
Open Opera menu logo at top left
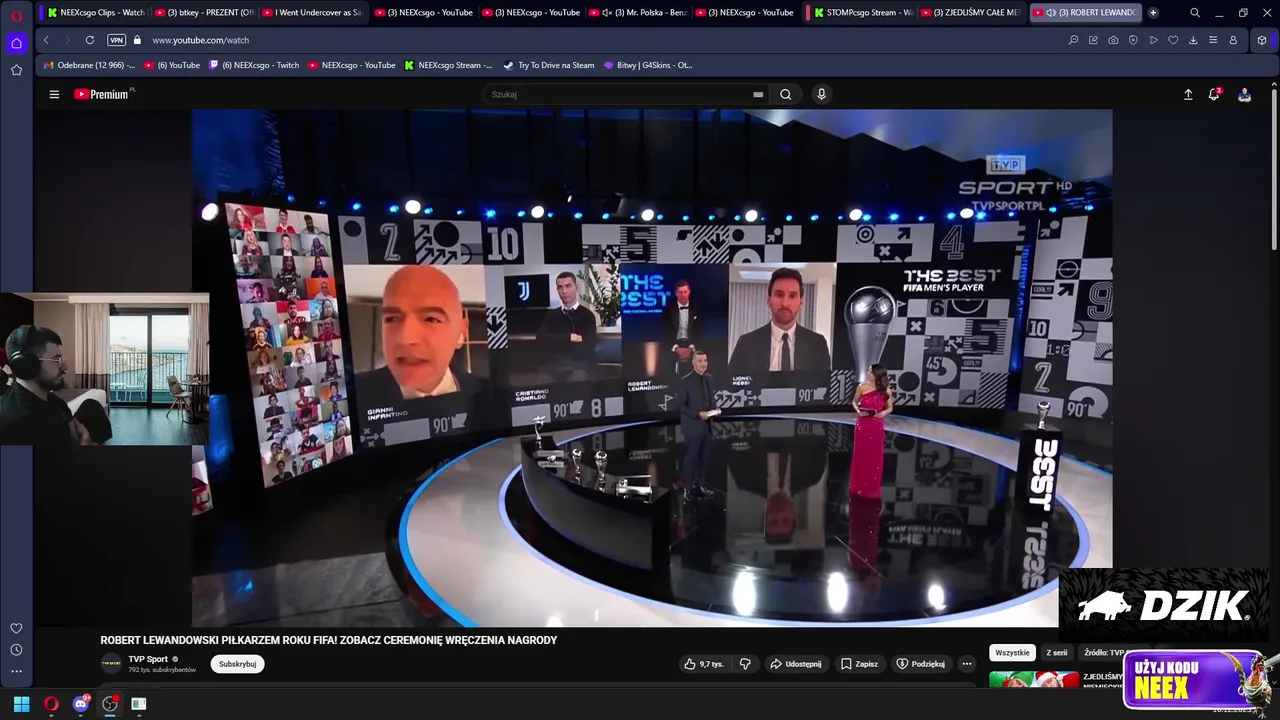click(16, 15)
